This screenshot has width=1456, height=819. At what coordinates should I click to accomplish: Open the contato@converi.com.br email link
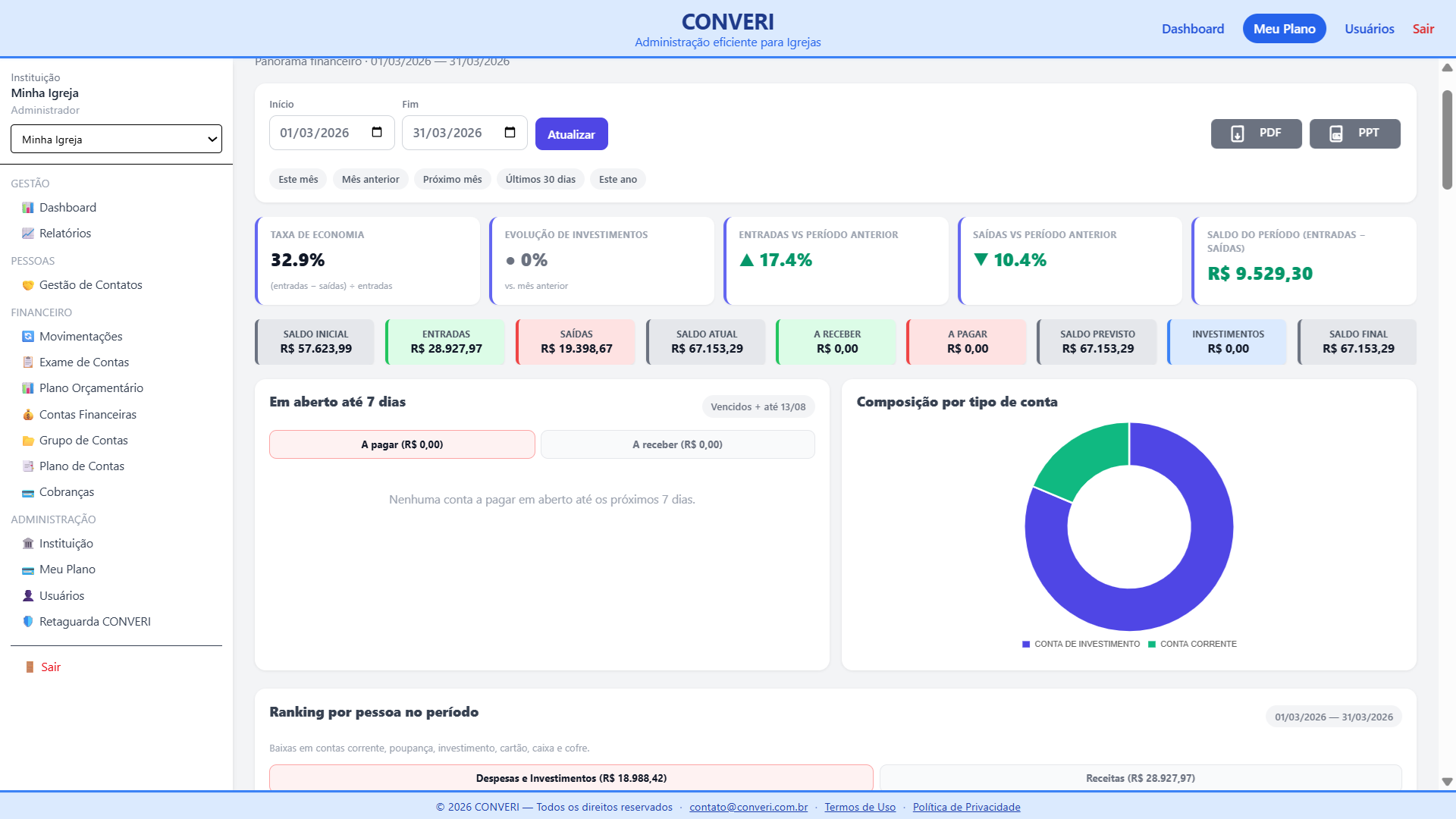pos(748,807)
